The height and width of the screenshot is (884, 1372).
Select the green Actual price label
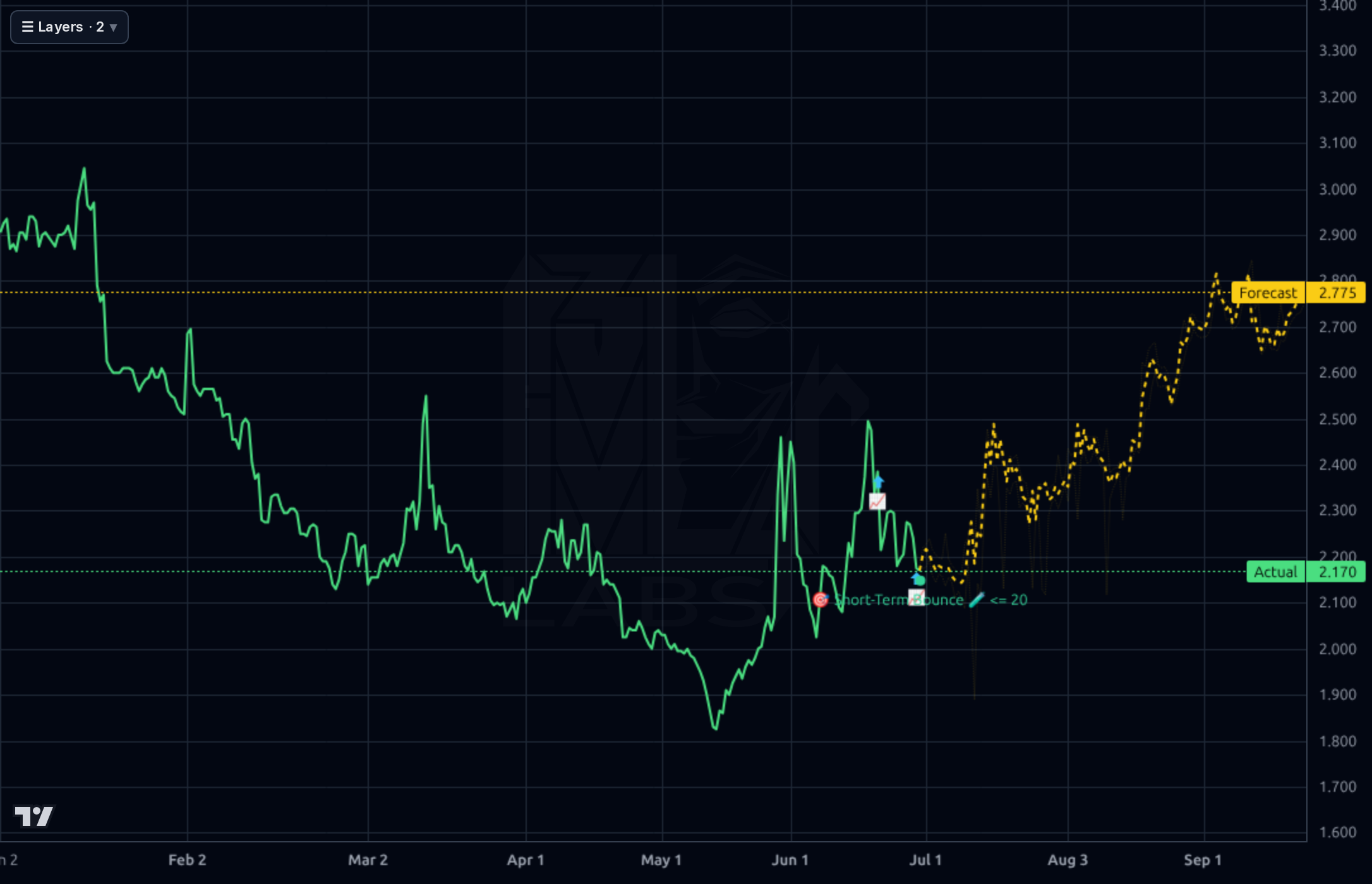coord(1275,572)
